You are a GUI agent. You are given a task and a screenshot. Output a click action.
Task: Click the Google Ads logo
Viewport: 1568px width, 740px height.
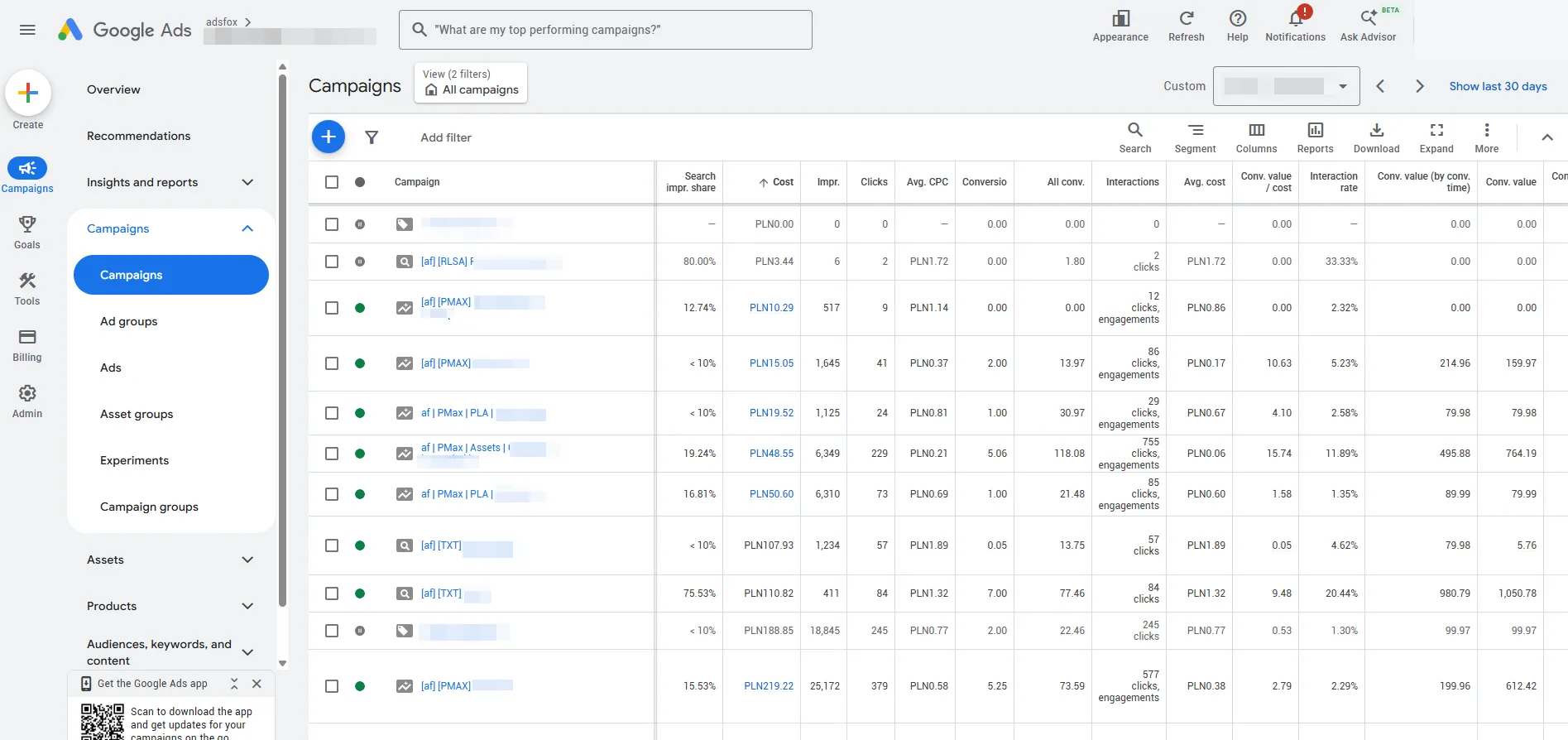pos(125,30)
